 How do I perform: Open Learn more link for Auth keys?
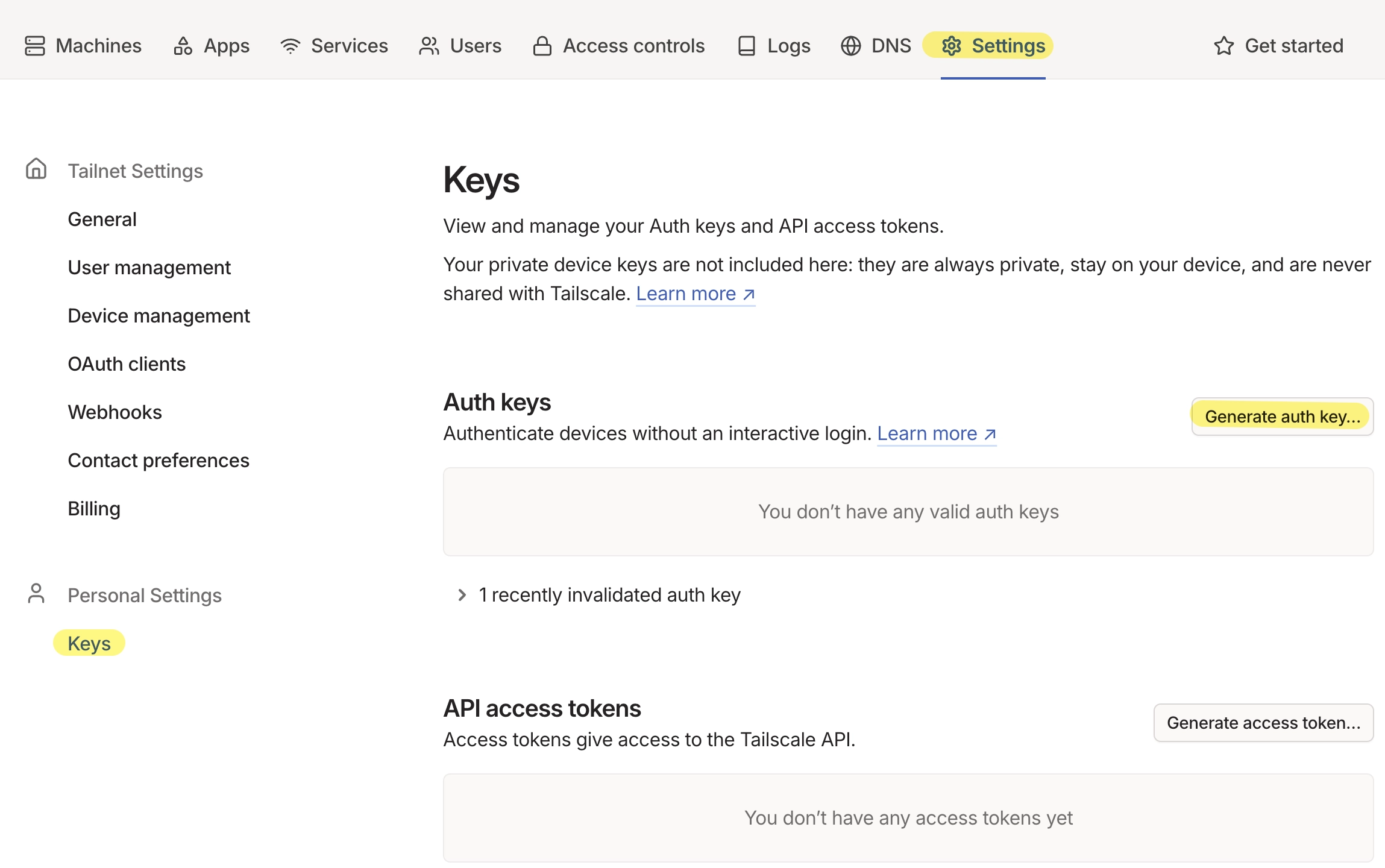tap(936, 433)
